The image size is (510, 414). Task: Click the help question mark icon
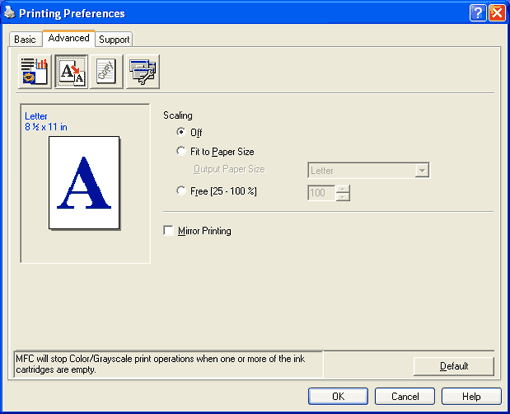(477, 13)
